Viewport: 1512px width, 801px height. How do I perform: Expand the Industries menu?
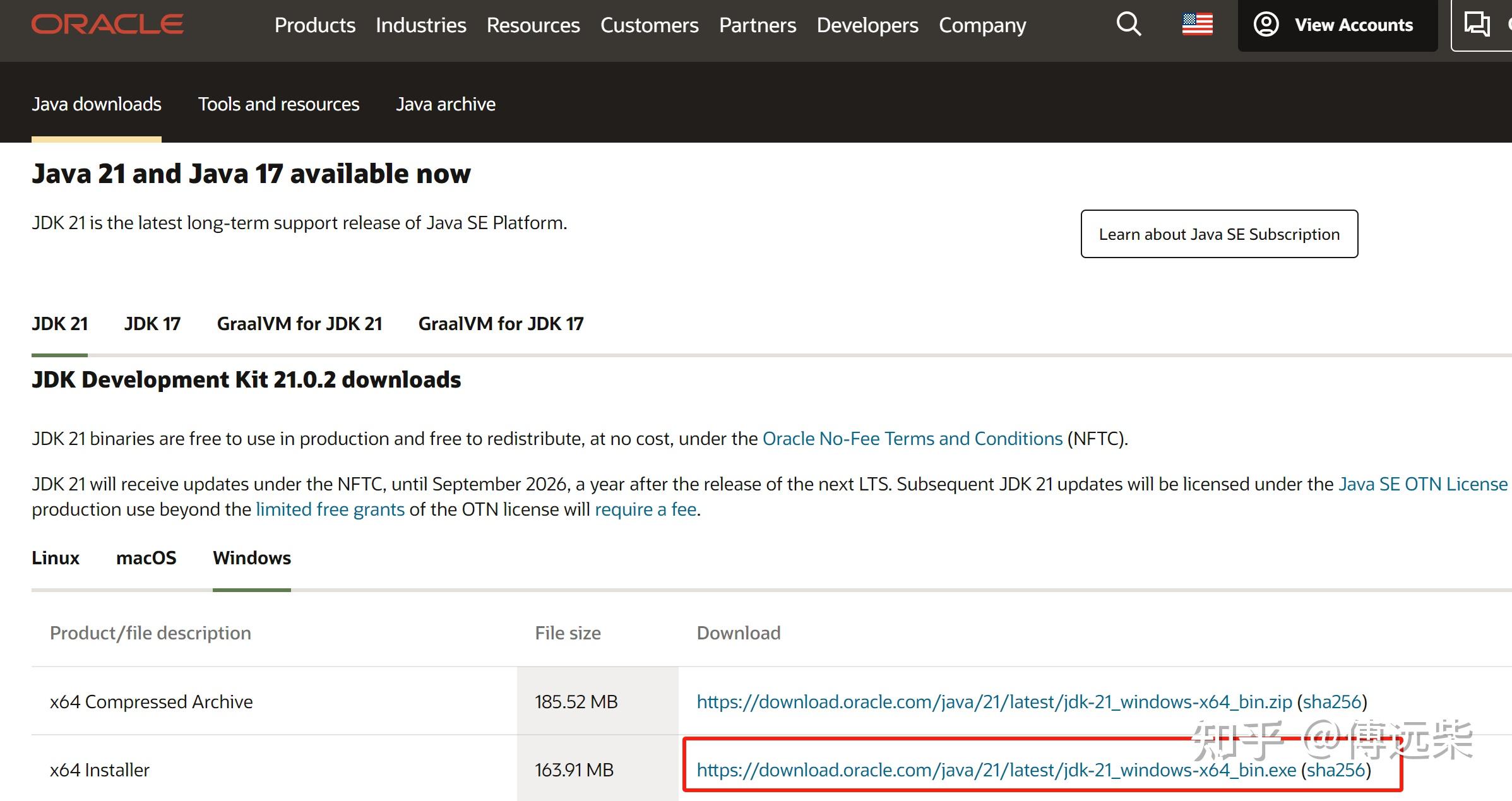coord(420,25)
